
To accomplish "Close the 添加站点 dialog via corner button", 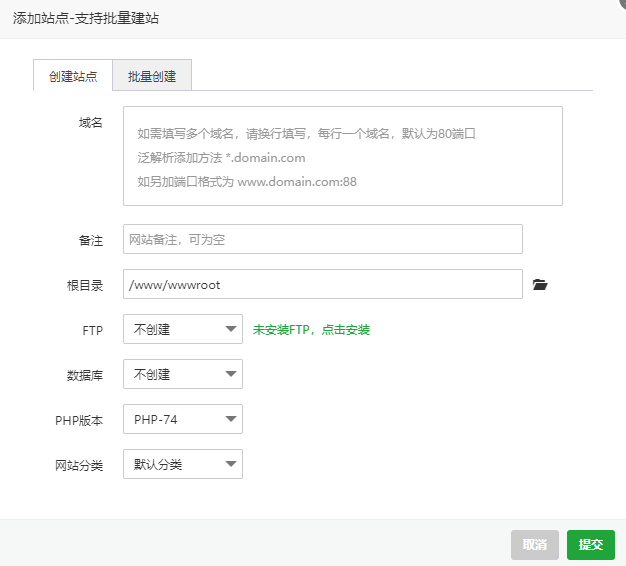I will coord(620,5).
